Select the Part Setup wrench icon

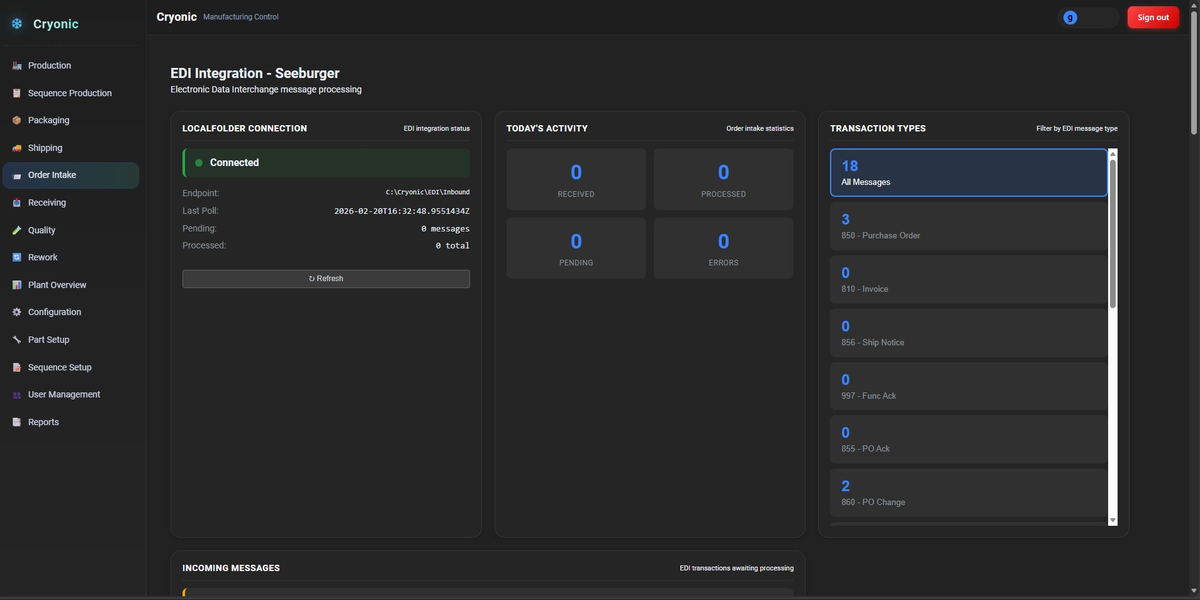click(16, 339)
